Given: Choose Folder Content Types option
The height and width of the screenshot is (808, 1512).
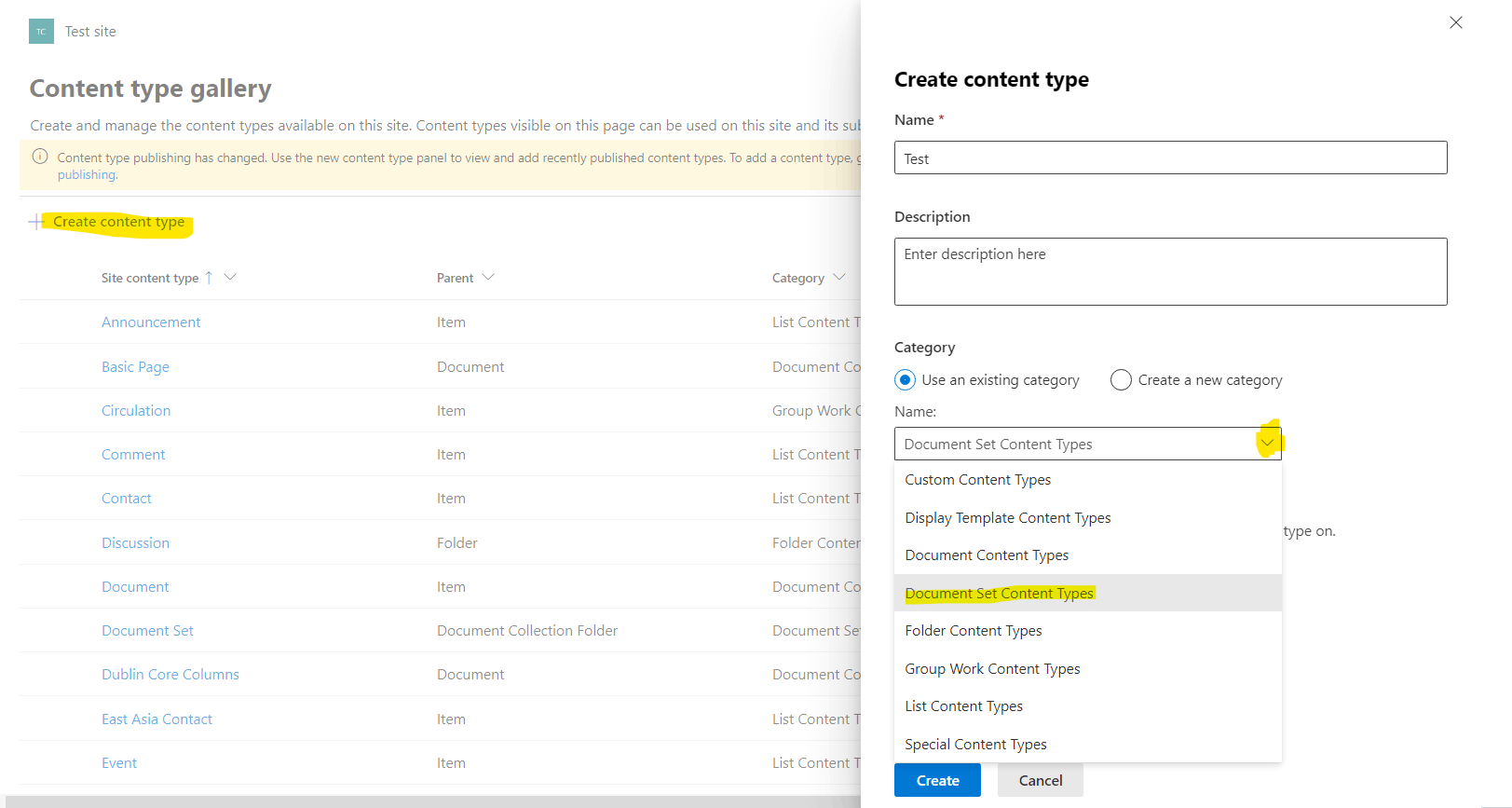Looking at the screenshot, I should pos(1088,631).
